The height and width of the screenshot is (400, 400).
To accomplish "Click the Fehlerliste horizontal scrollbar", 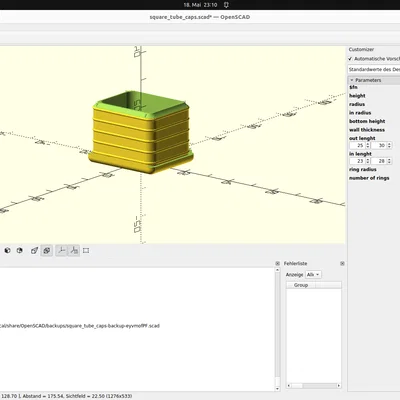I will [x=313, y=386].
